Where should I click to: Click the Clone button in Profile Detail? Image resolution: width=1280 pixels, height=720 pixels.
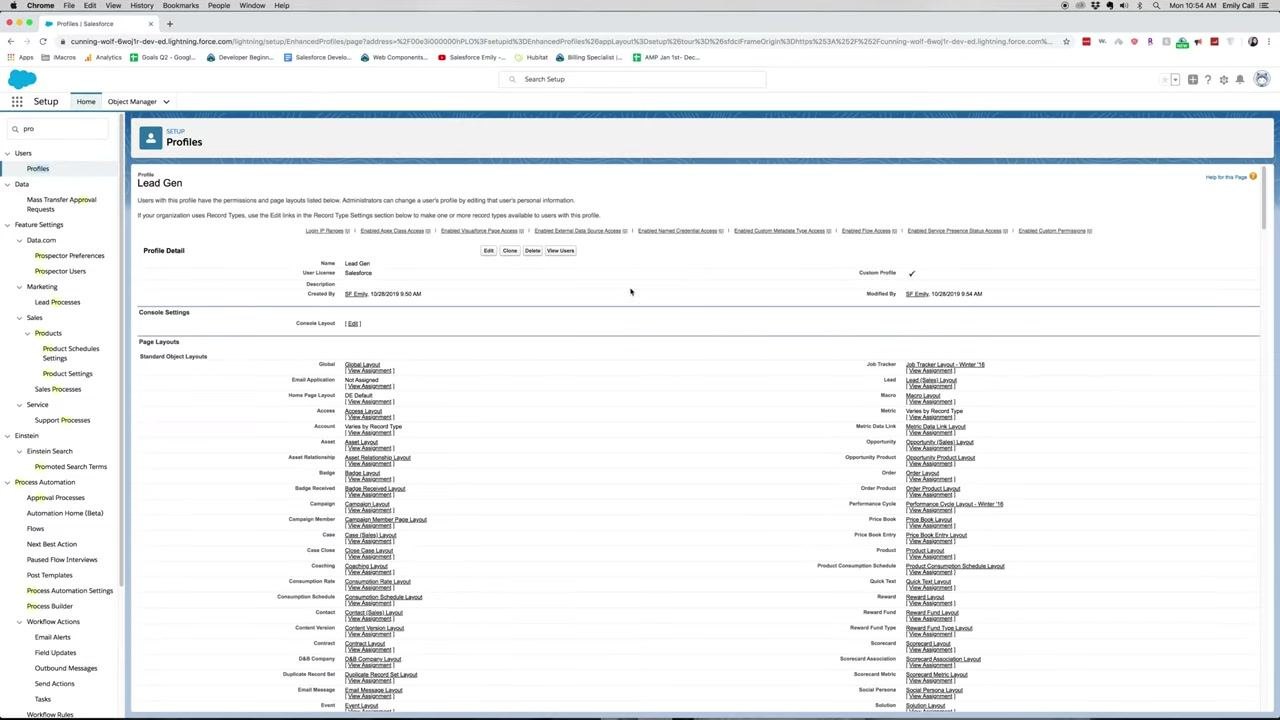[510, 251]
